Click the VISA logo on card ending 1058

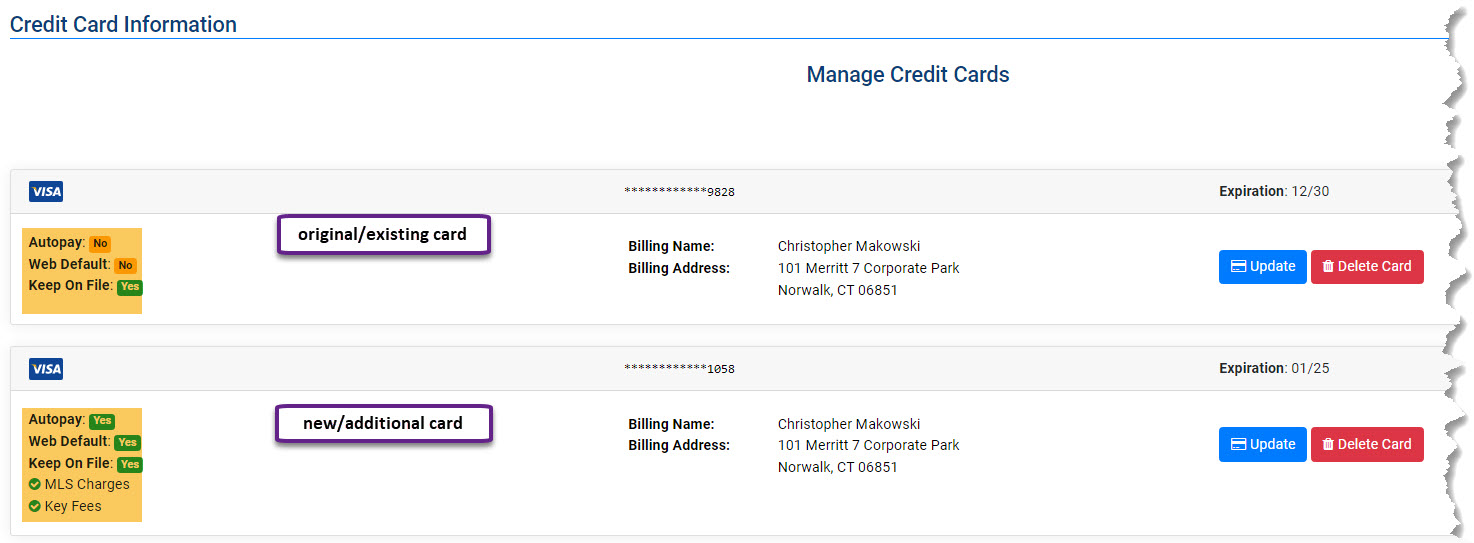pos(46,369)
